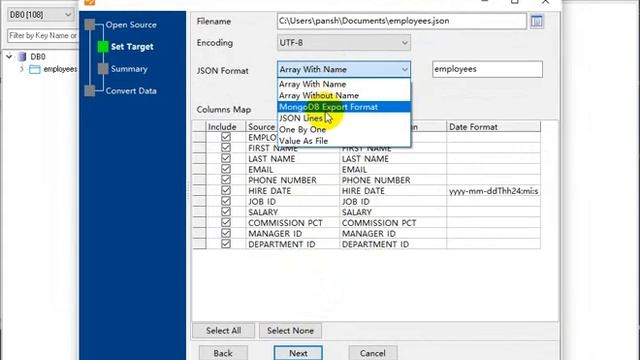Collapse the DB0 tree node

[9, 57]
